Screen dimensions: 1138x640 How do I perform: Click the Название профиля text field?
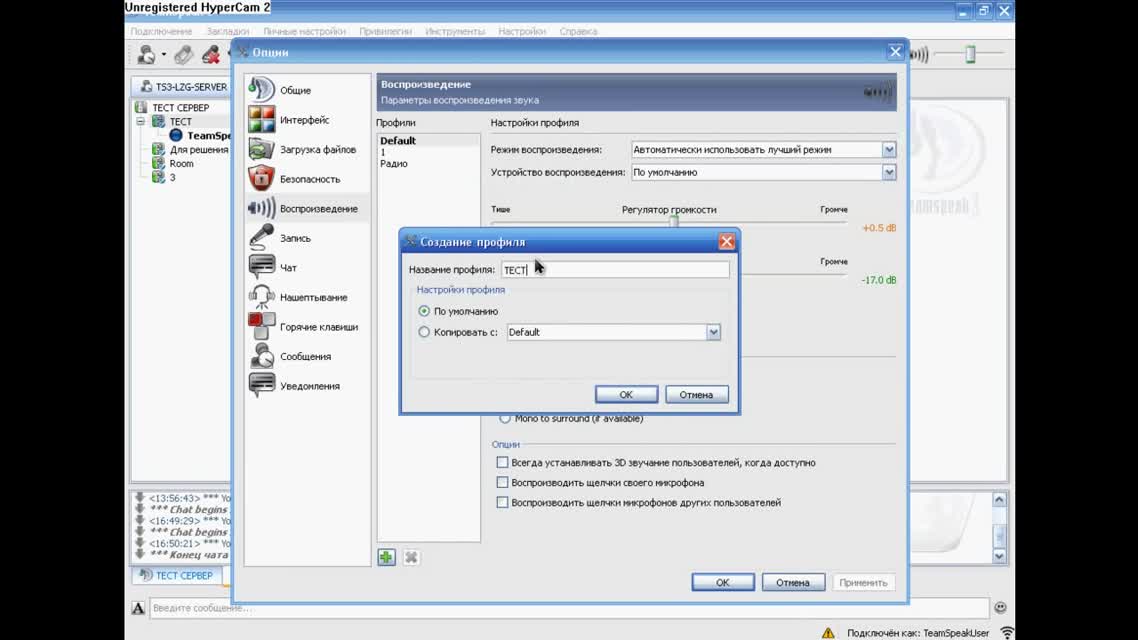(x=615, y=269)
